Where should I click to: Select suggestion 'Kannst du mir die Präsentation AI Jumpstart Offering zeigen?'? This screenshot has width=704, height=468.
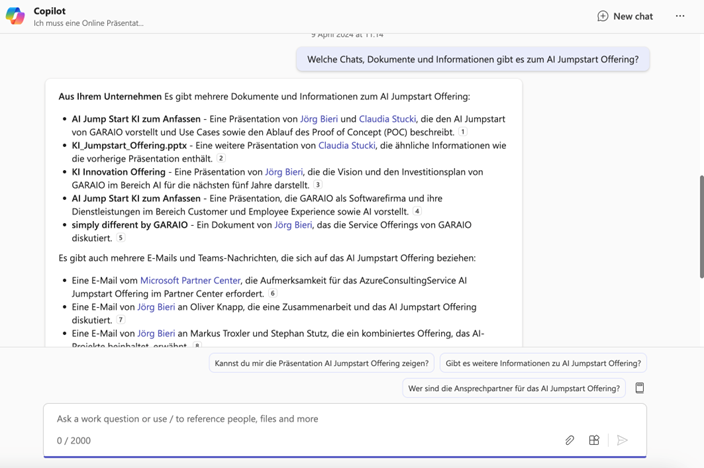(321, 363)
